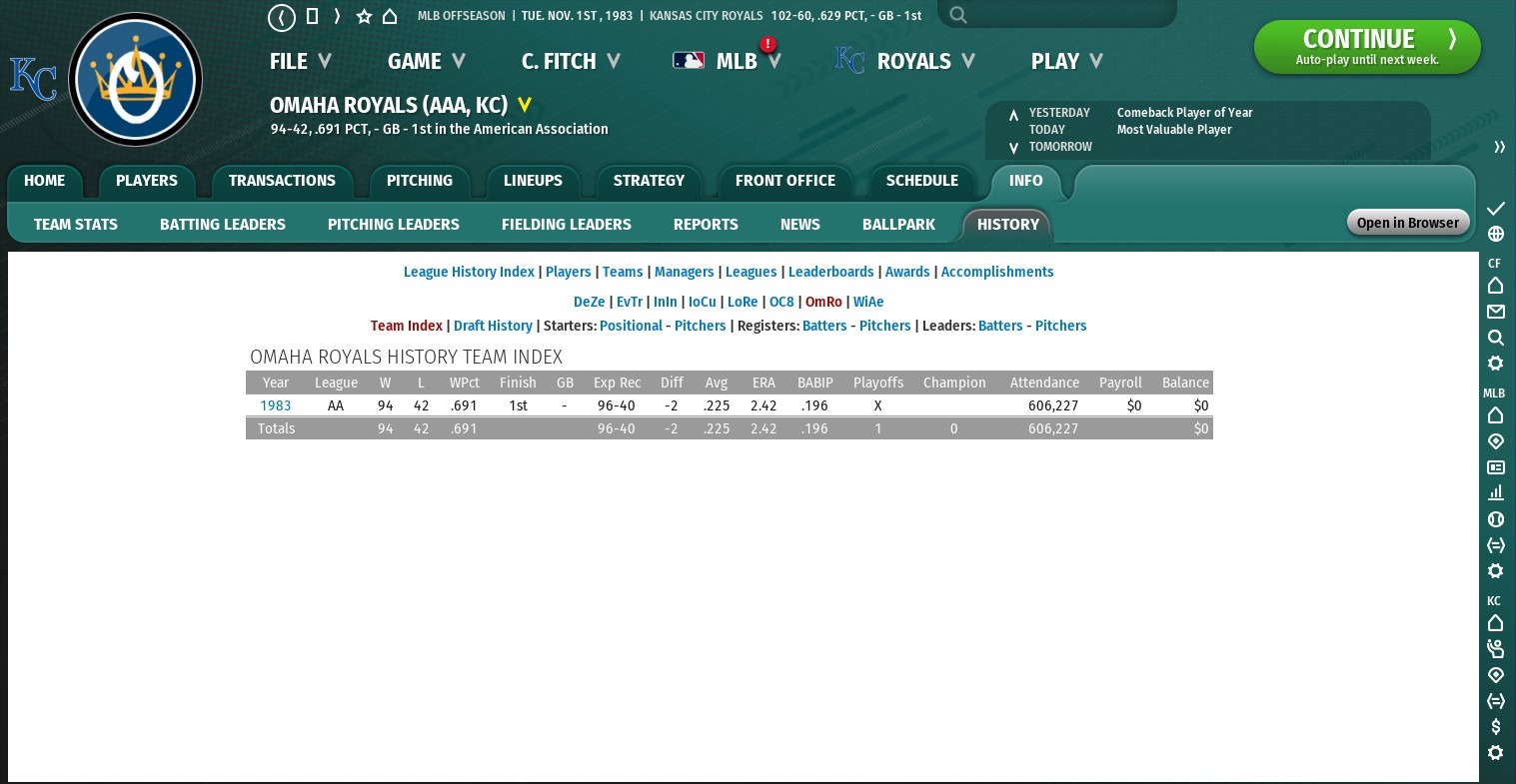Click the bar chart icon under MLB
The height and width of the screenshot is (784, 1516).
coord(1495,493)
